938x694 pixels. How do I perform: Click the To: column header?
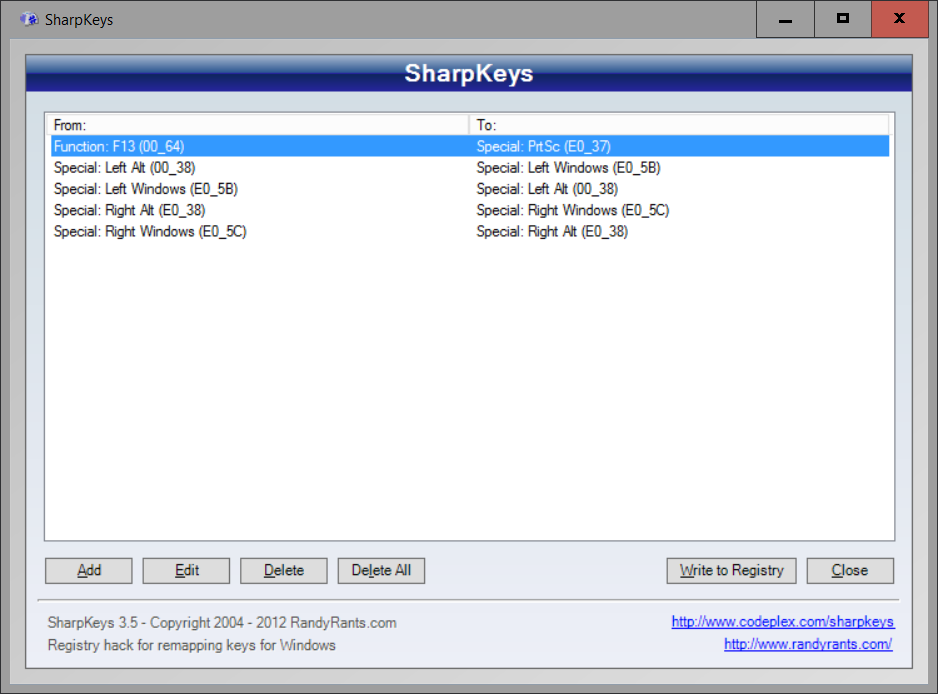click(x=678, y=125)
